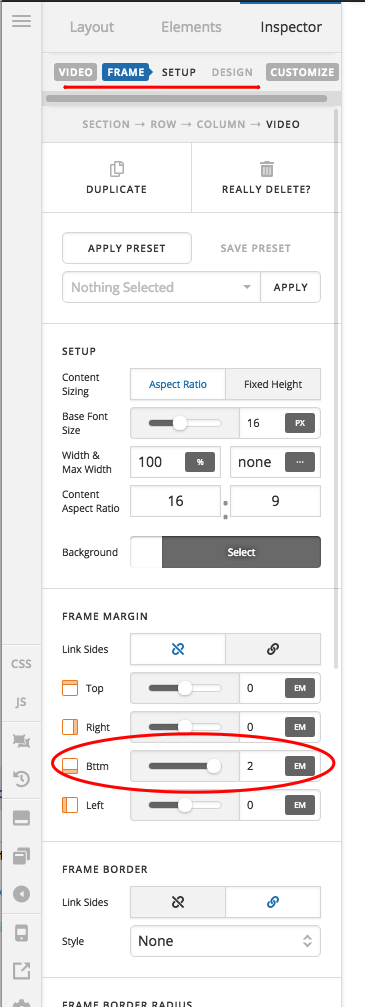Click the Background Select button
The height and width of the screenshot is (1007, 365).
tap(241, 552)
